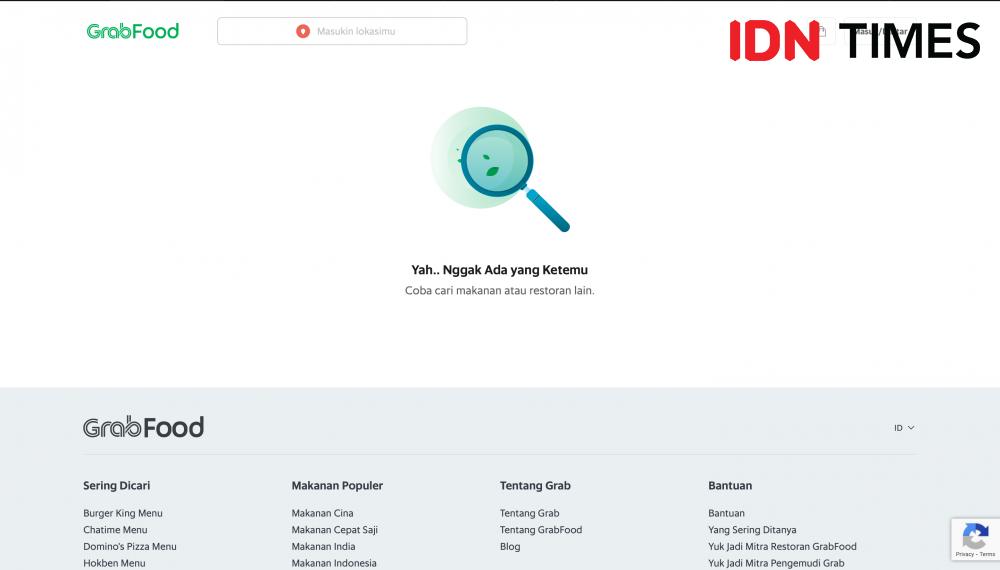The width and height of the screenshot is (1000, 570).
Task: Open the Tentang GrabFood link
Action: tap(541, 530)
